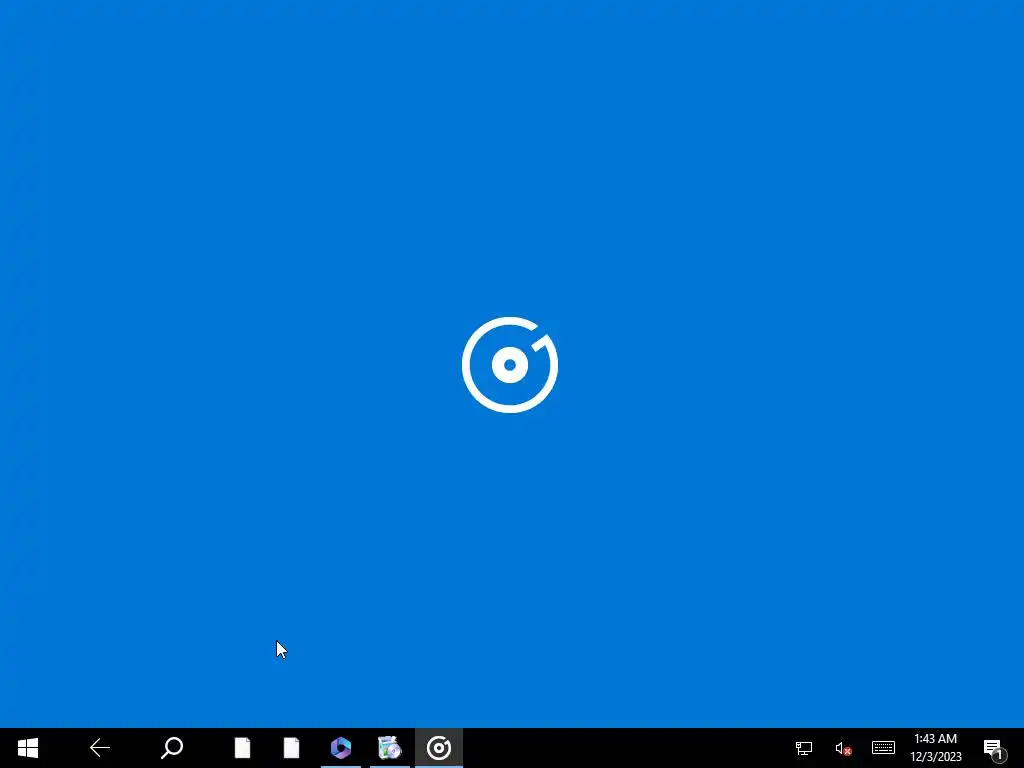Open the network status tray icon

(804, 748)
